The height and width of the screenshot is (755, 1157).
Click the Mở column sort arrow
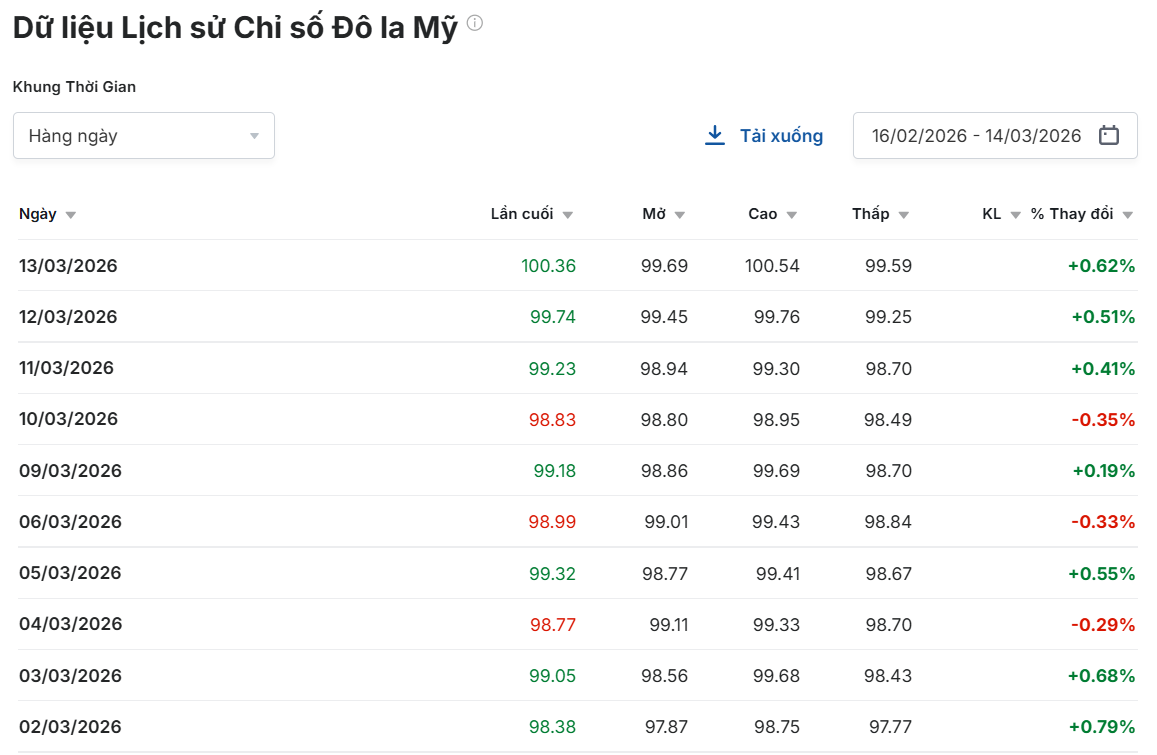click(x=680, y=215)
